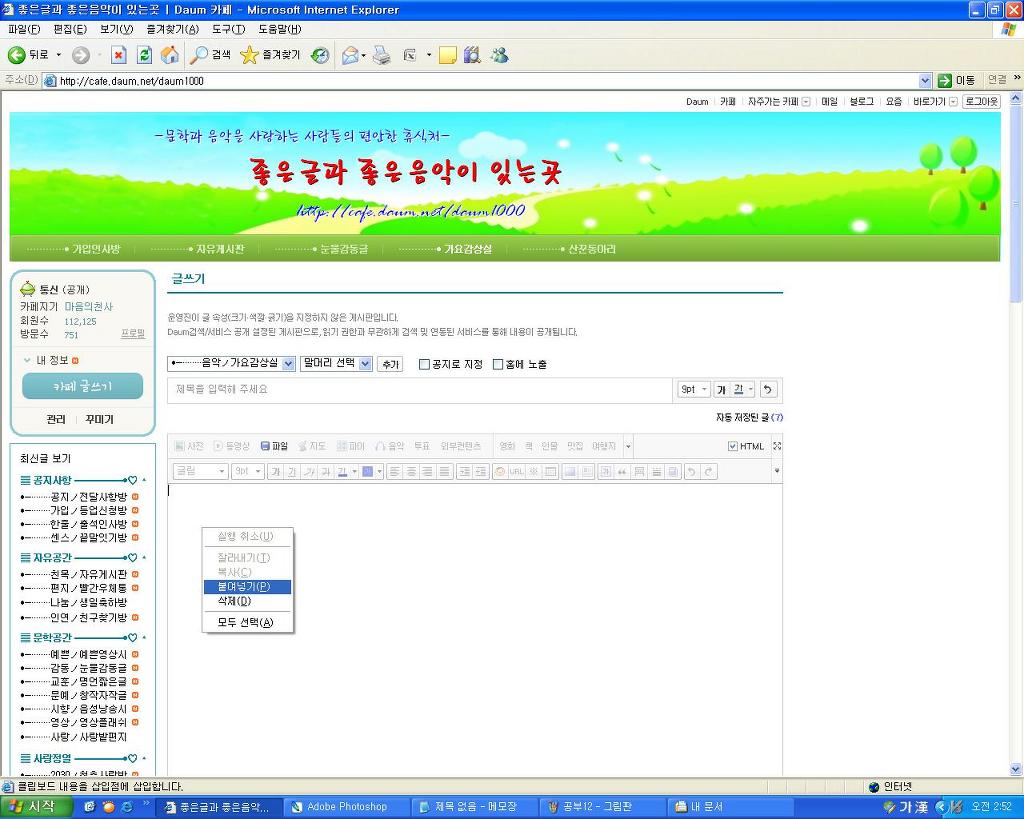Open the 말머리 선택 dropdown
Screen dimensions: 1024x819
tap(336, 364)
